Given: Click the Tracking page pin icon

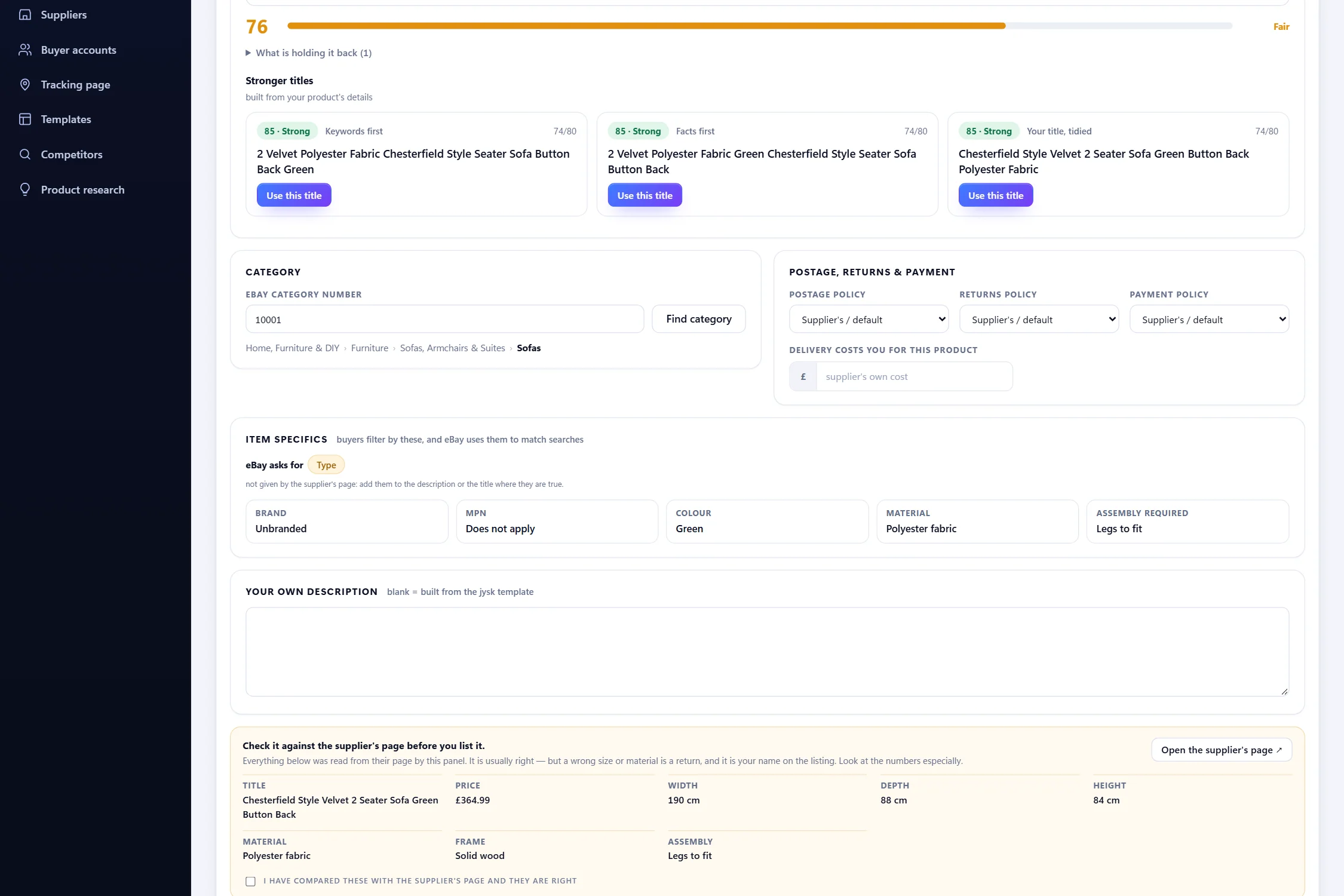Looking at the screenshot, I should (x=24, y=84).
